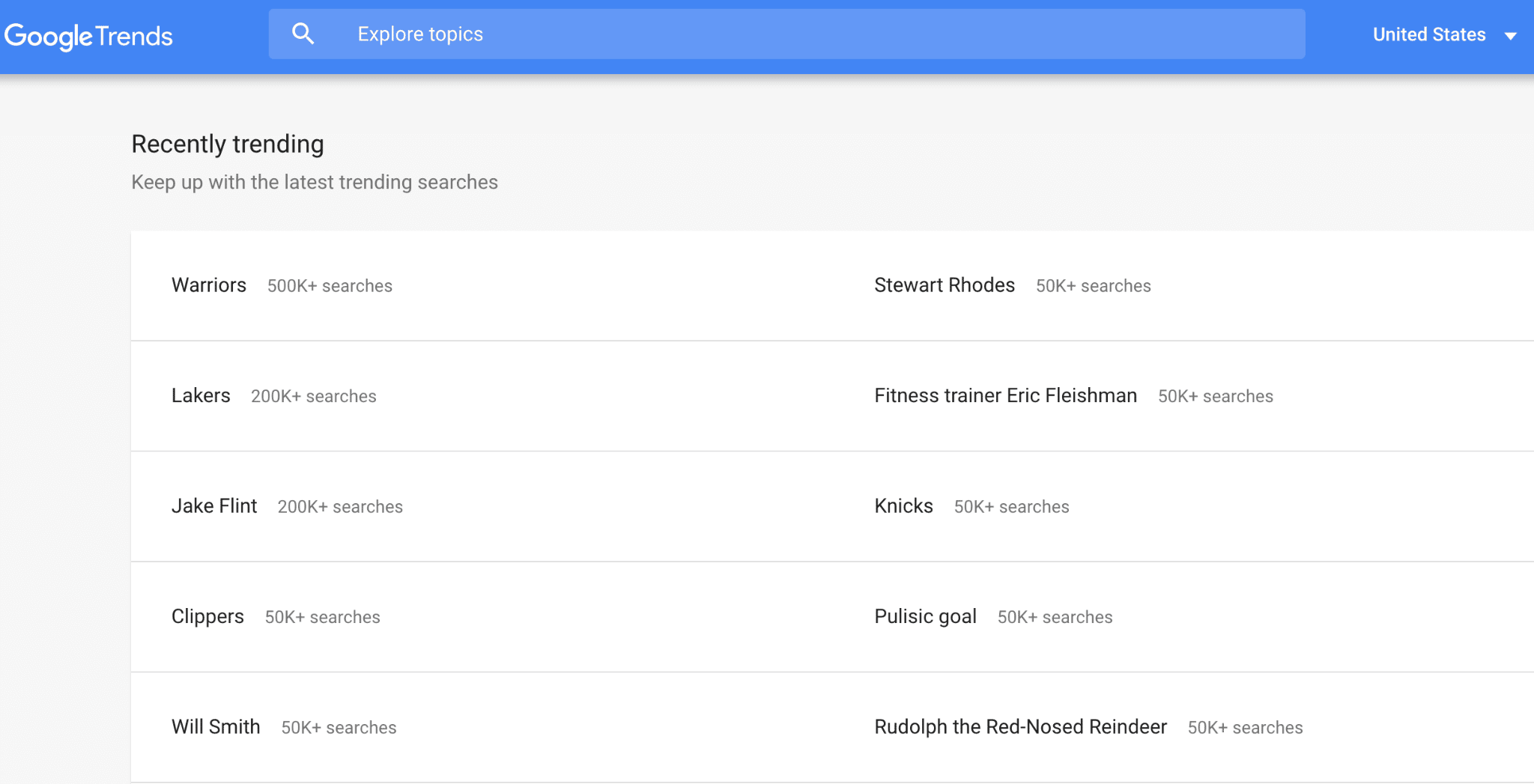Click the Recently trending heading
The image size is (1534, 784).
point(228,144)
